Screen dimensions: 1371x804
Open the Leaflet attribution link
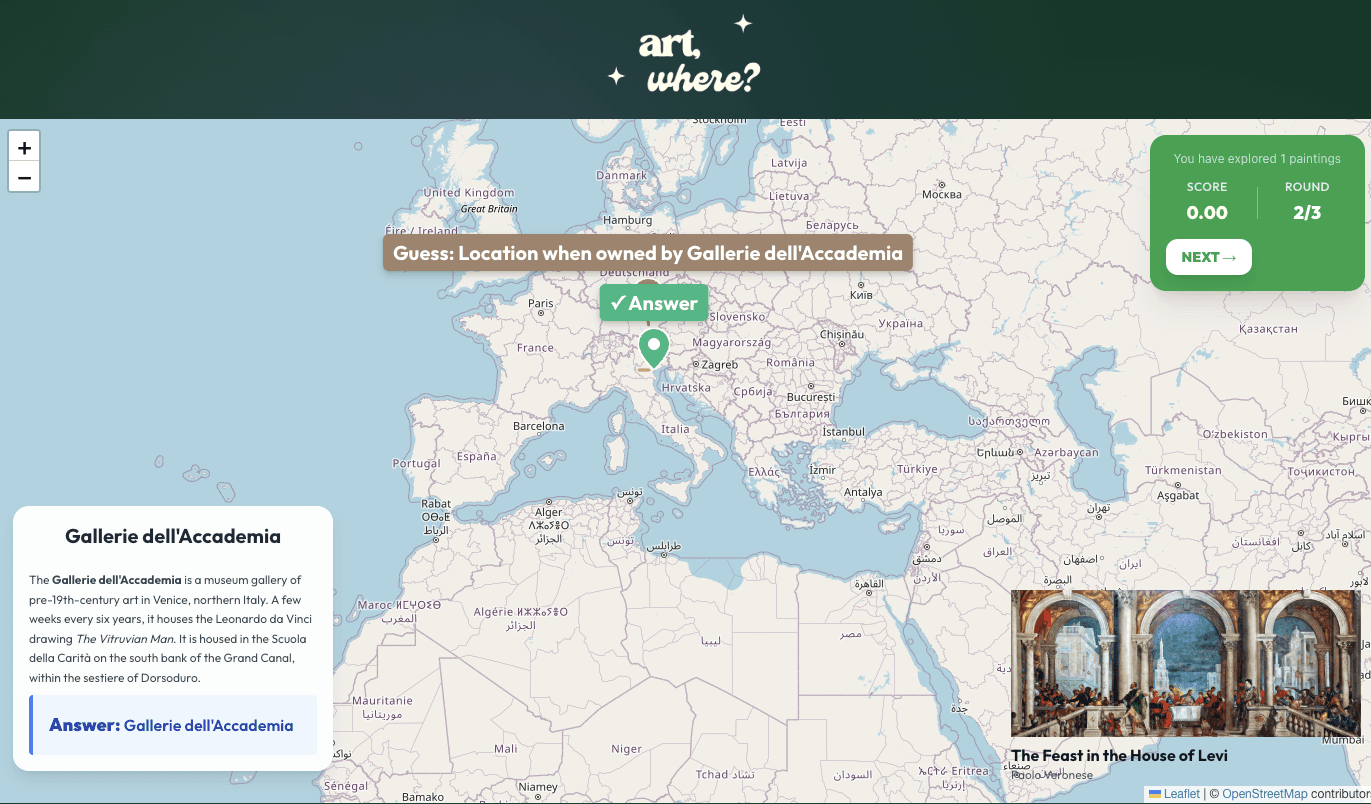[x=1181, y=794]
